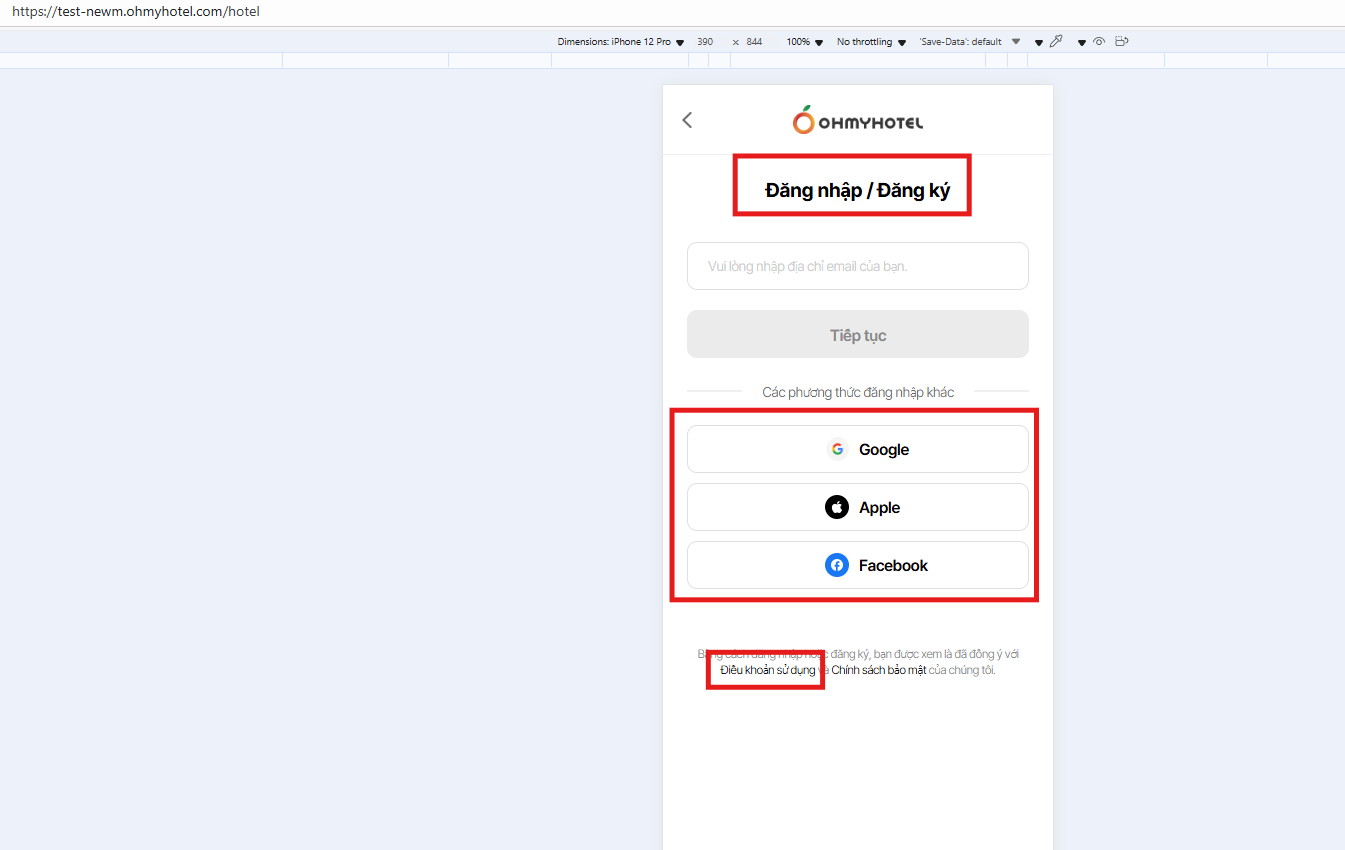Click the Tiếp tục button
The image size is (1345, 850).
point(858,334)
